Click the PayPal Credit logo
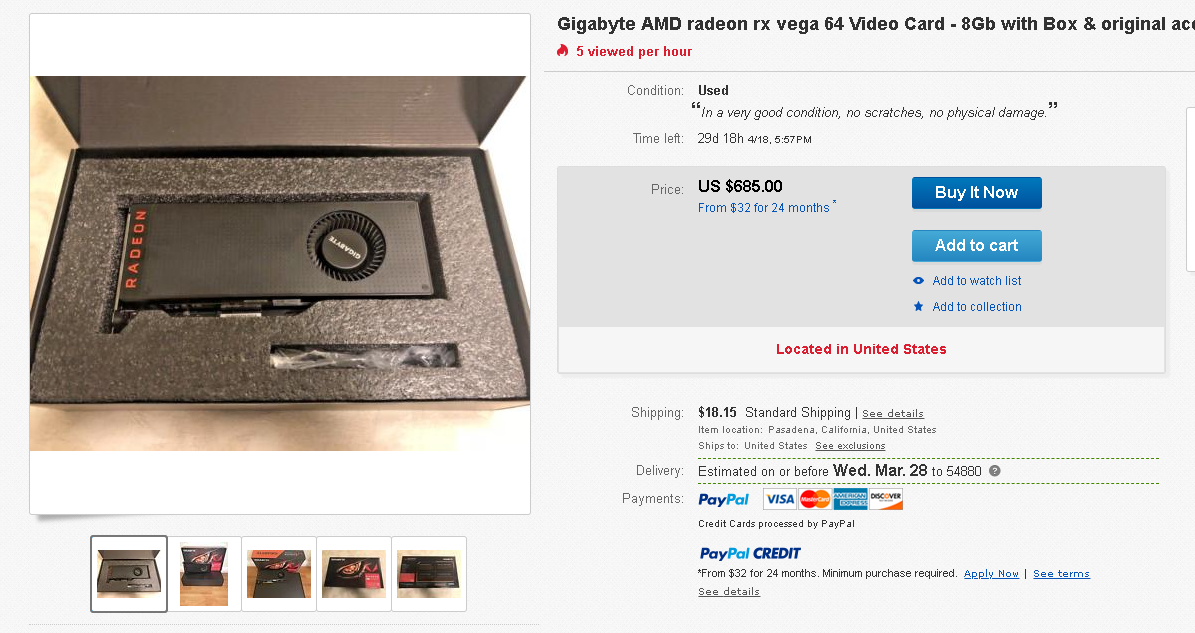Image resolution: width=1195 pixels, height=633 pixels. [x=750, y=554]
